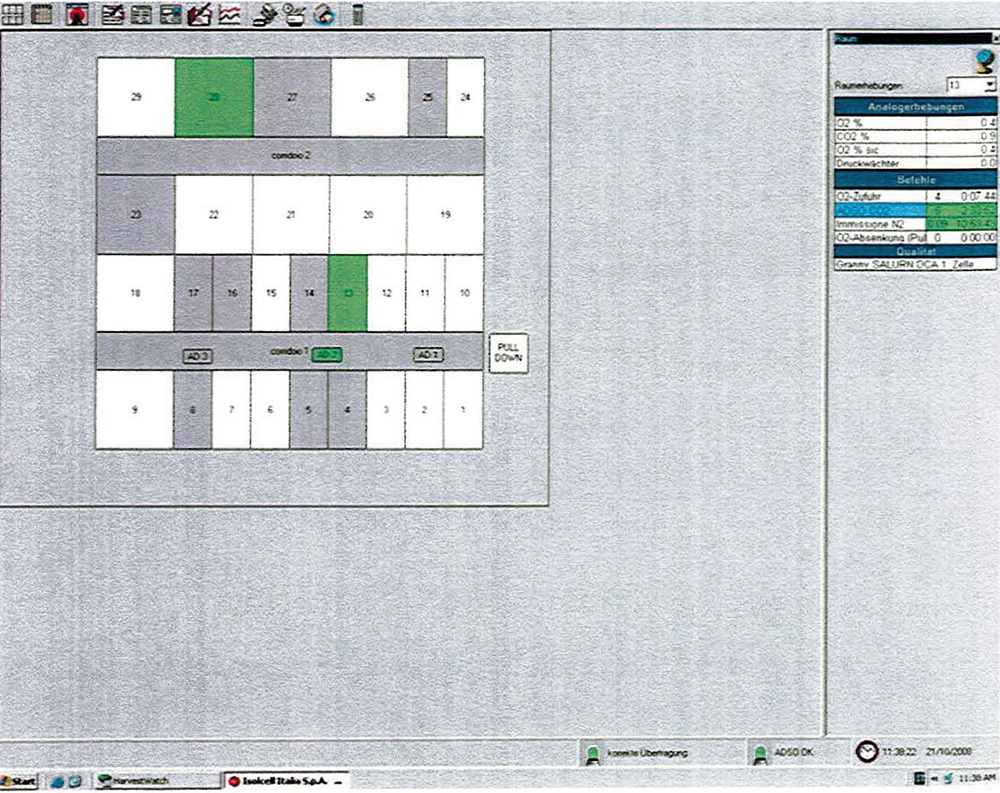
Task: Click the red alarm icon in toolbar
Action: pyautogui.click(x=77, y=14)
